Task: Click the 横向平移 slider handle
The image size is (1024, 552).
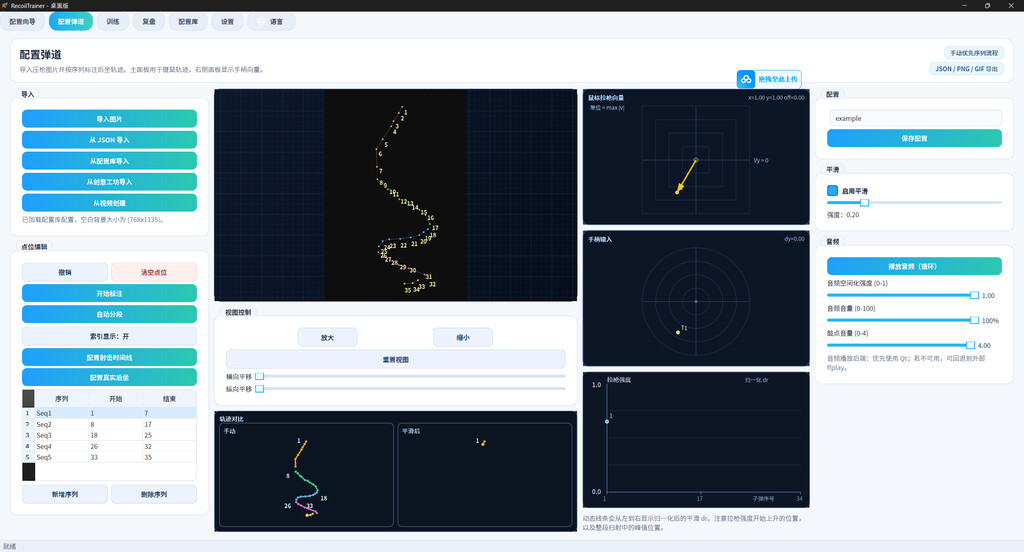Action: coord(259,376)
